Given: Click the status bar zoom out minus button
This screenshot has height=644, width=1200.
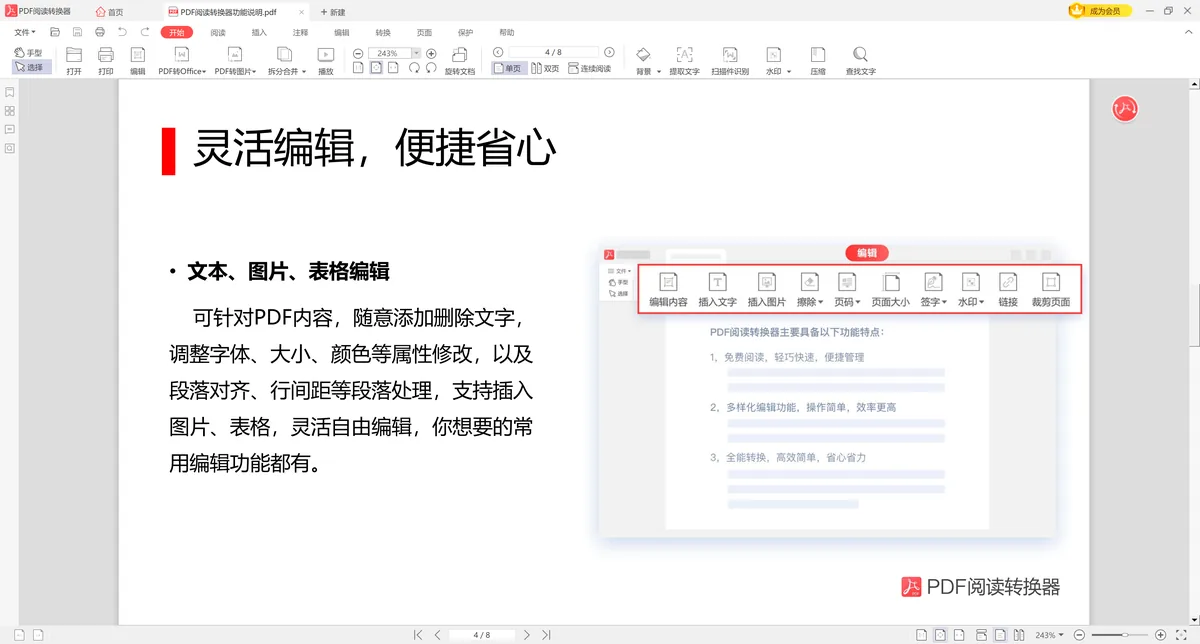Looking at the screenshot, I should (1081, 635).
